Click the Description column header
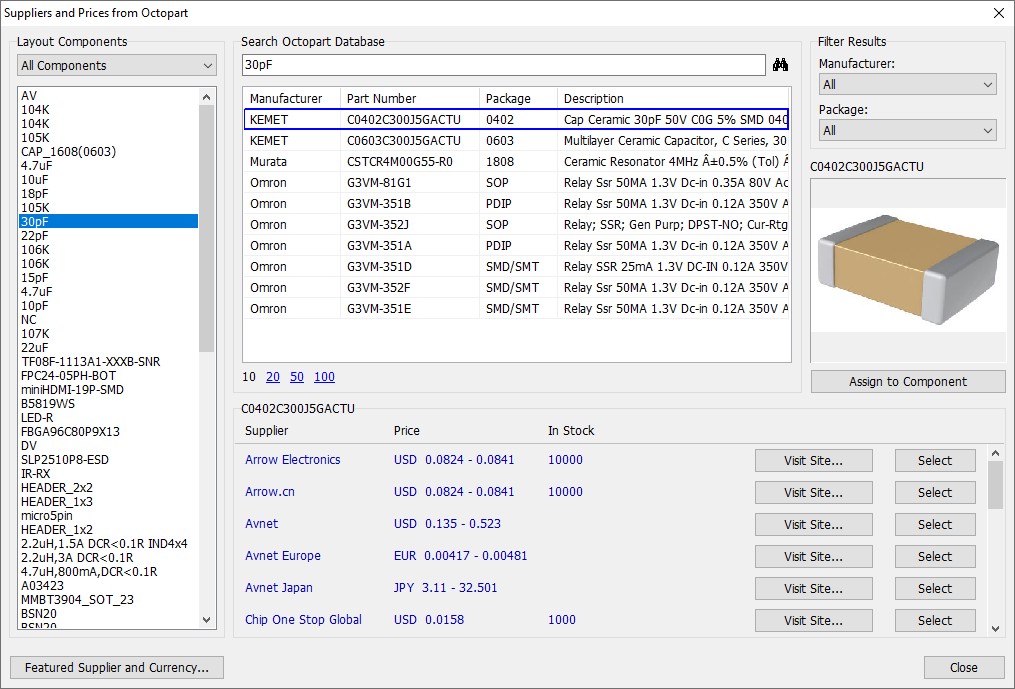Viewport: 1015px width, 689px height. [x=673, y=98]
